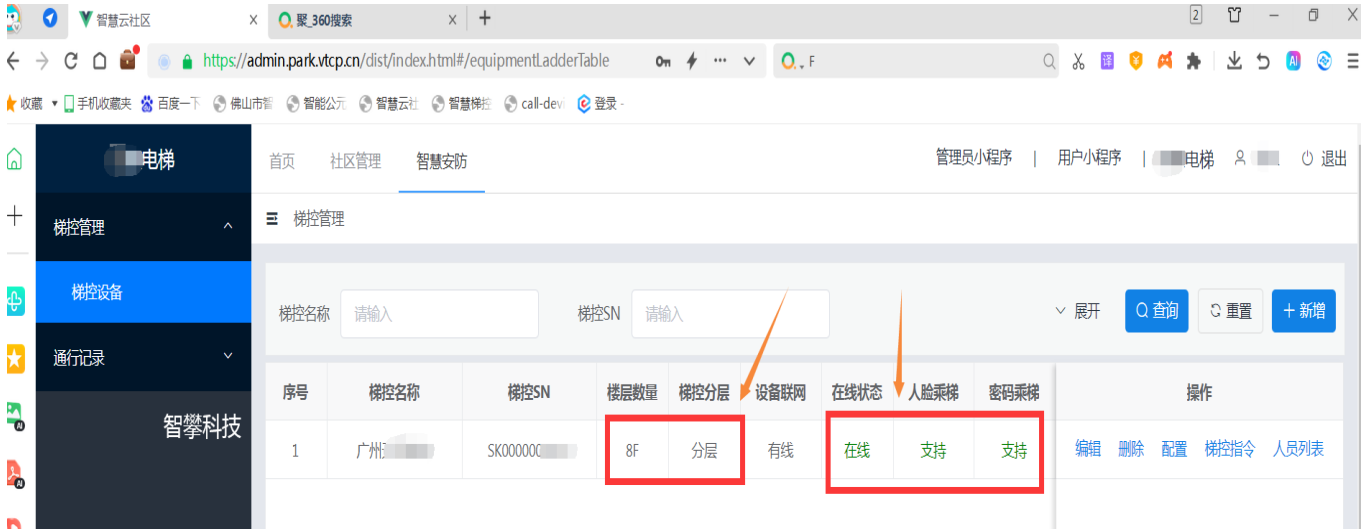Click the sidebar plus icon
Viewport: 1368px width, 531px height.
tap(15, 215)
